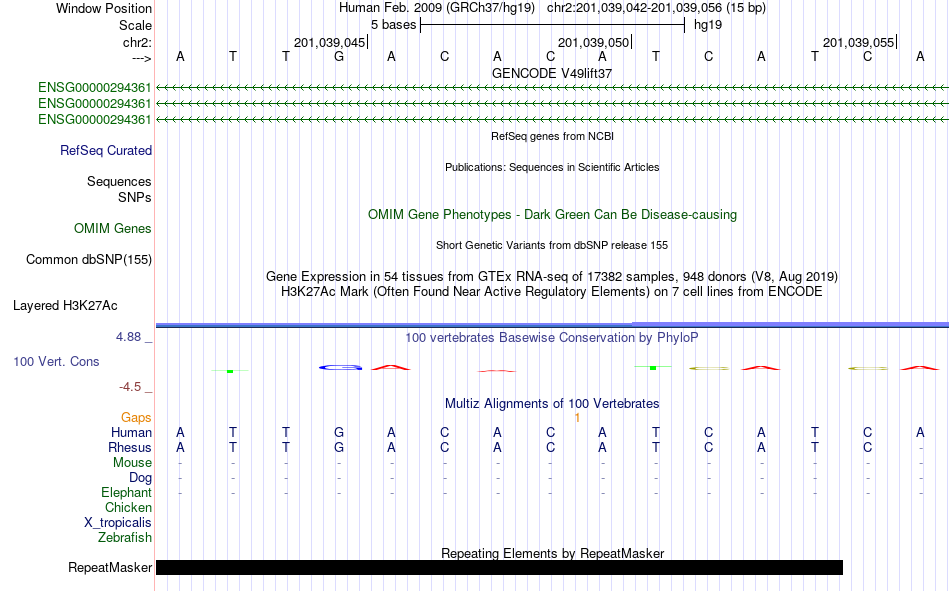Click the OMIM Gene Phenotypes track title
Screen dimensions: 950x591
[x=553, y=215]
